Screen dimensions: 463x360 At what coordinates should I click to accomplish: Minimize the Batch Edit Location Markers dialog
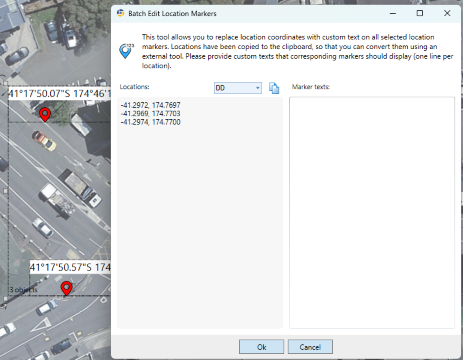point(393,13)
